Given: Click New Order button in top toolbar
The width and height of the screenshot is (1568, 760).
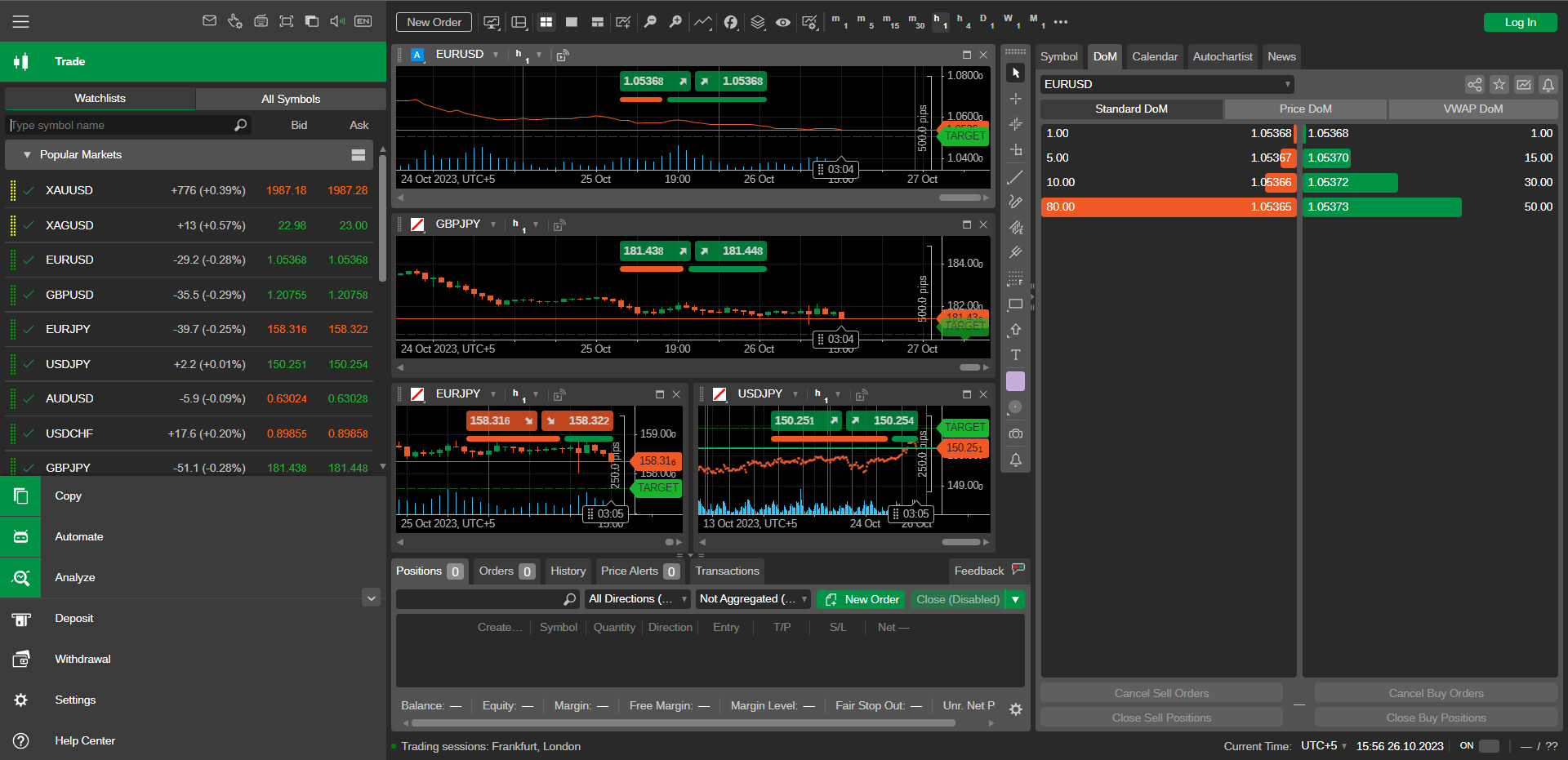Looking at the screenshot, I should pos(434,22).
